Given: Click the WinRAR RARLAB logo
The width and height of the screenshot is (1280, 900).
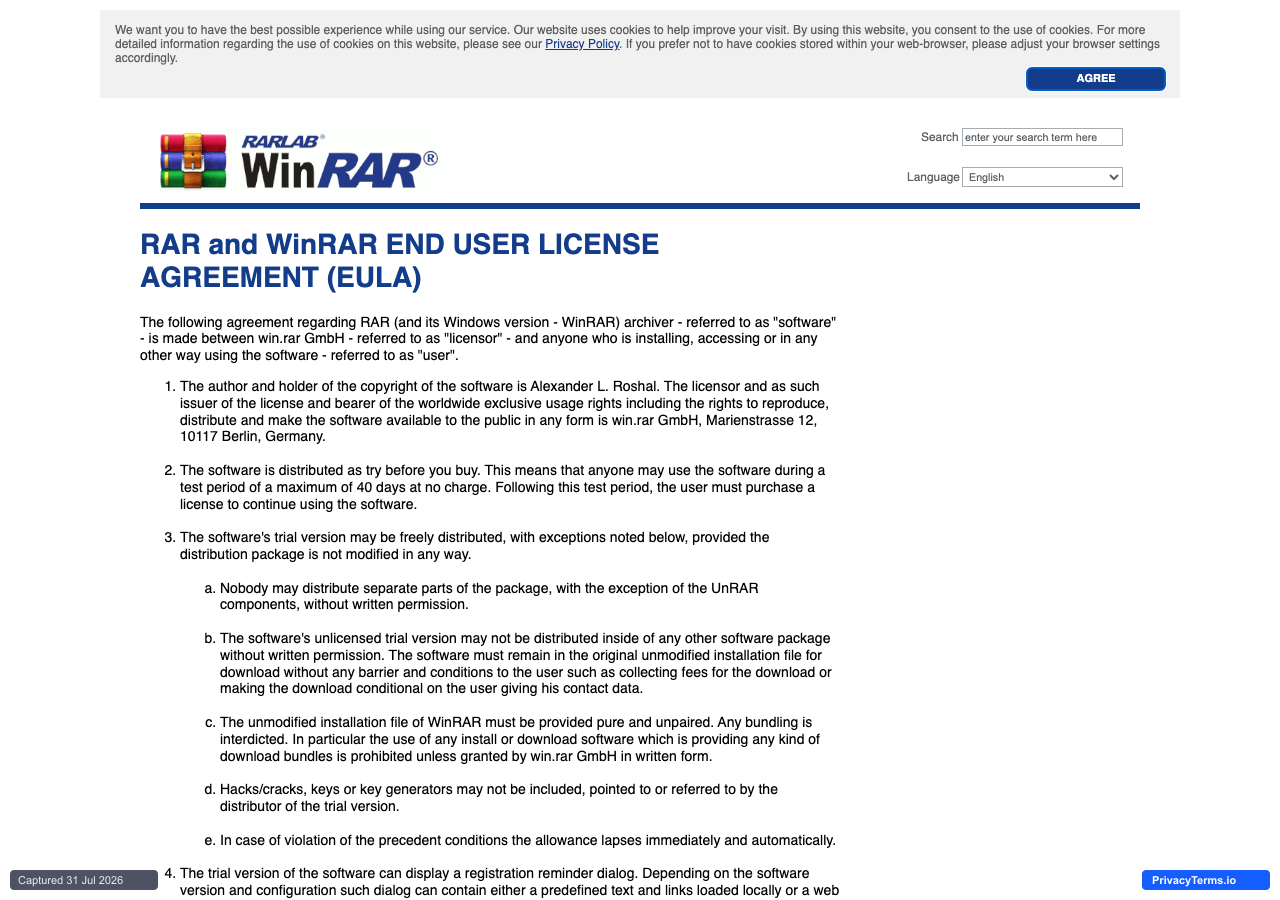Looking at the screenshot, I should tap(299, 161).
